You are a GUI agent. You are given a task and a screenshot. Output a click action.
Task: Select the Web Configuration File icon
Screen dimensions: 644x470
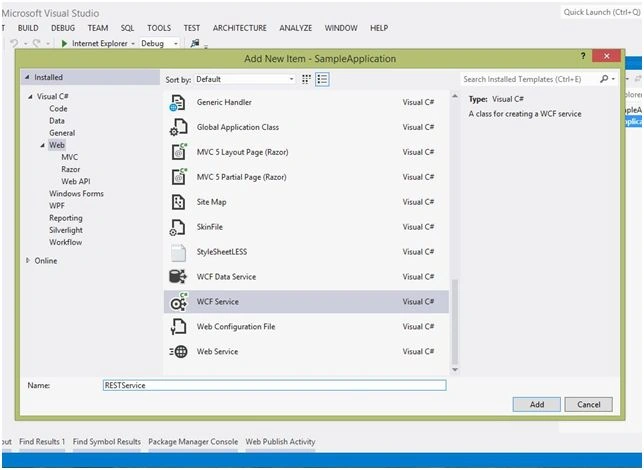[178, 327]
